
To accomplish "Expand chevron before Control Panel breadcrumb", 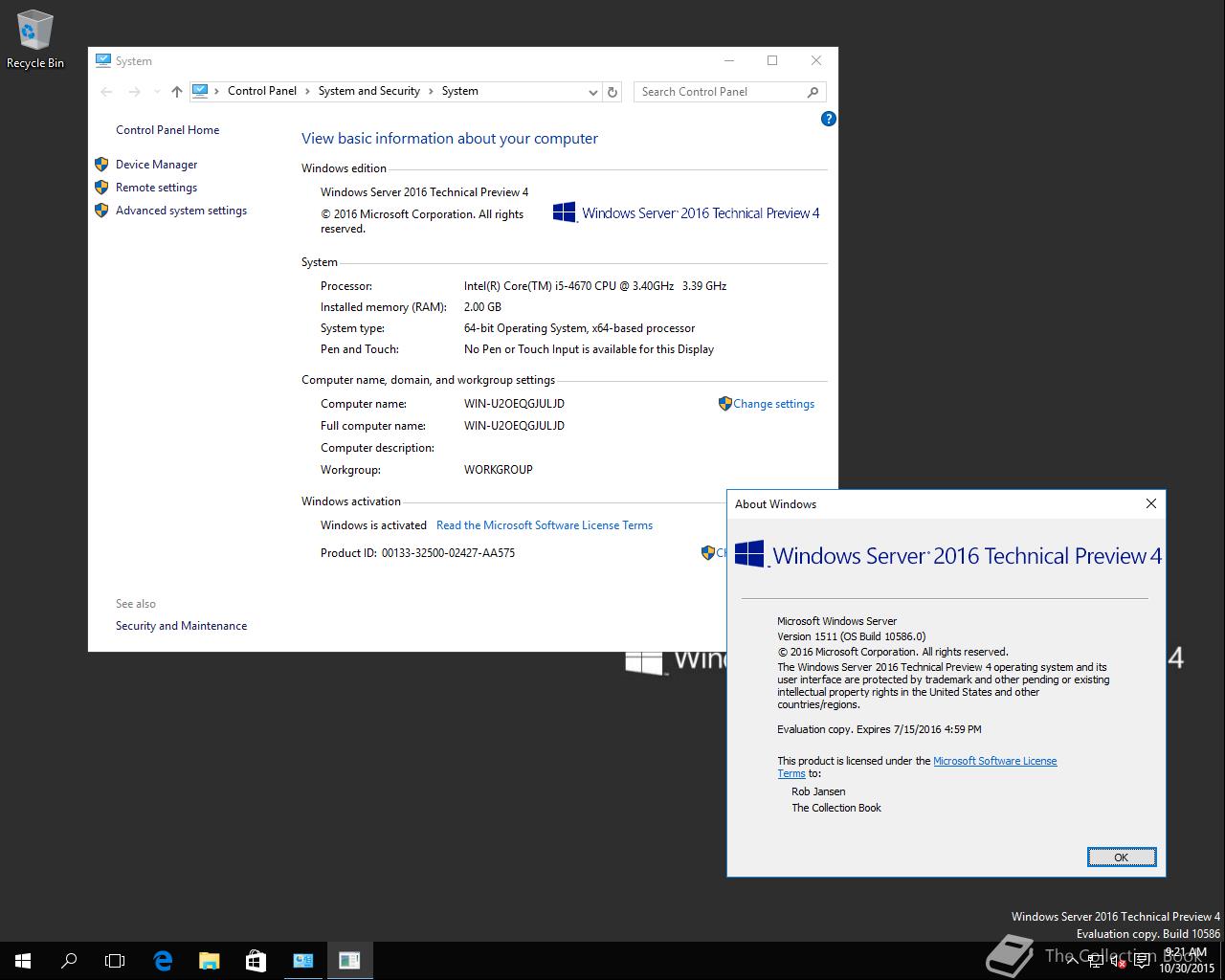I will tap(217, 91).
